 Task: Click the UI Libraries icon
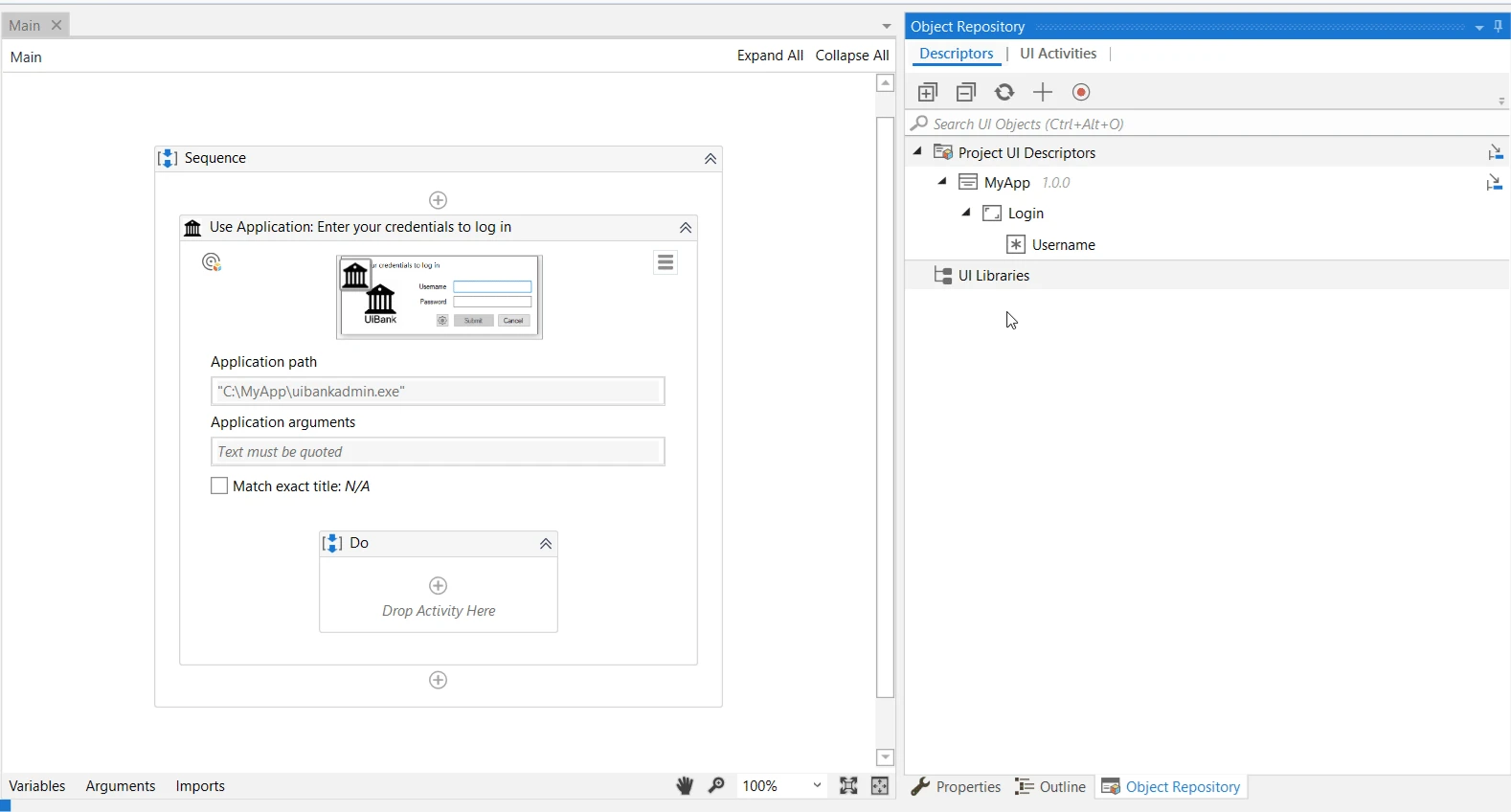click(x=943, y=276)
